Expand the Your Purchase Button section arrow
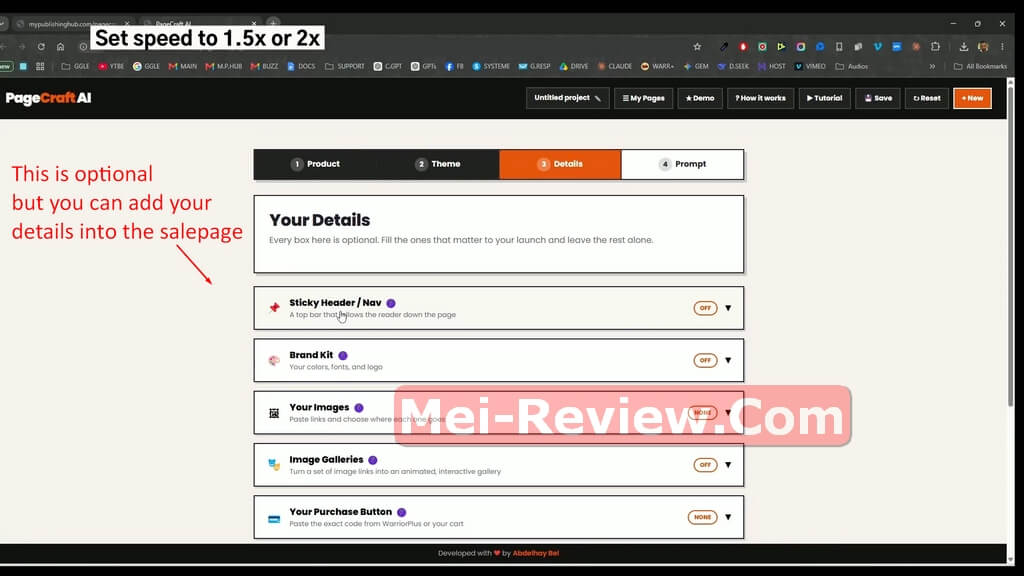The height and width of the screenshot is (576, 1024). pos(728,517)
